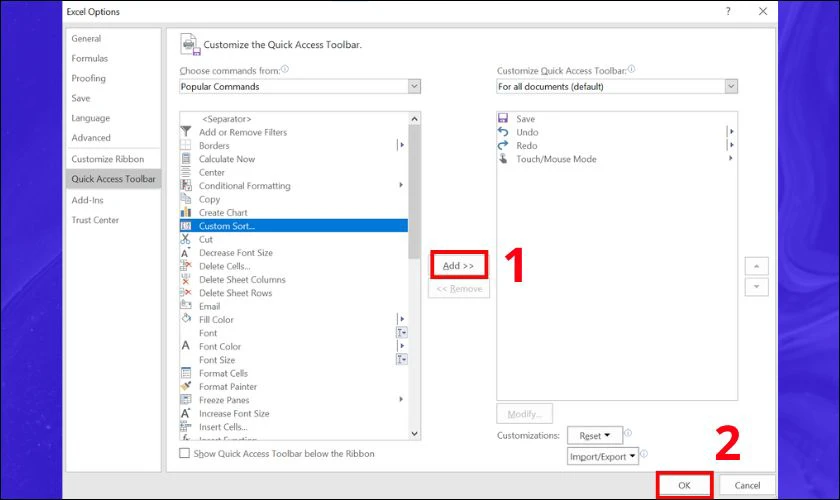
Task: Click the Delete Cells icon
Action: tap(186, 266)
